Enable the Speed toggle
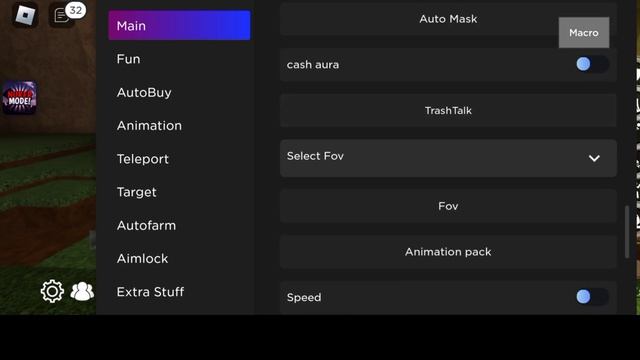 pos(592,297)
